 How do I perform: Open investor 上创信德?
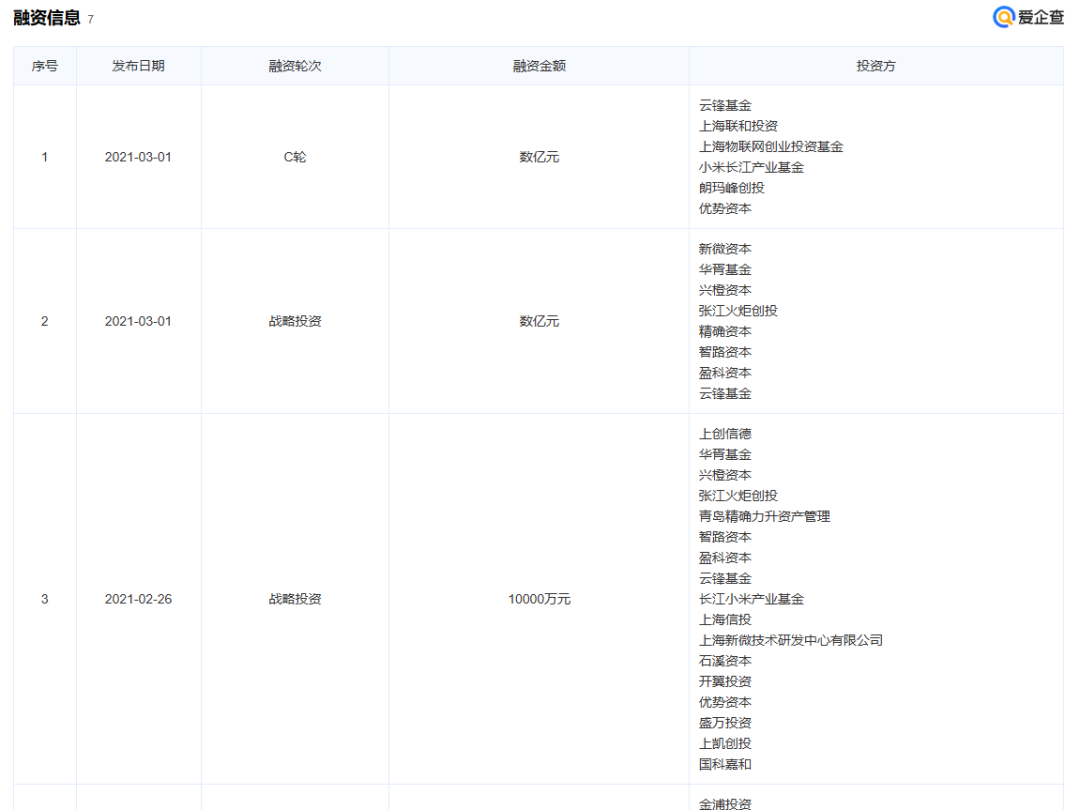pos(725,434)
